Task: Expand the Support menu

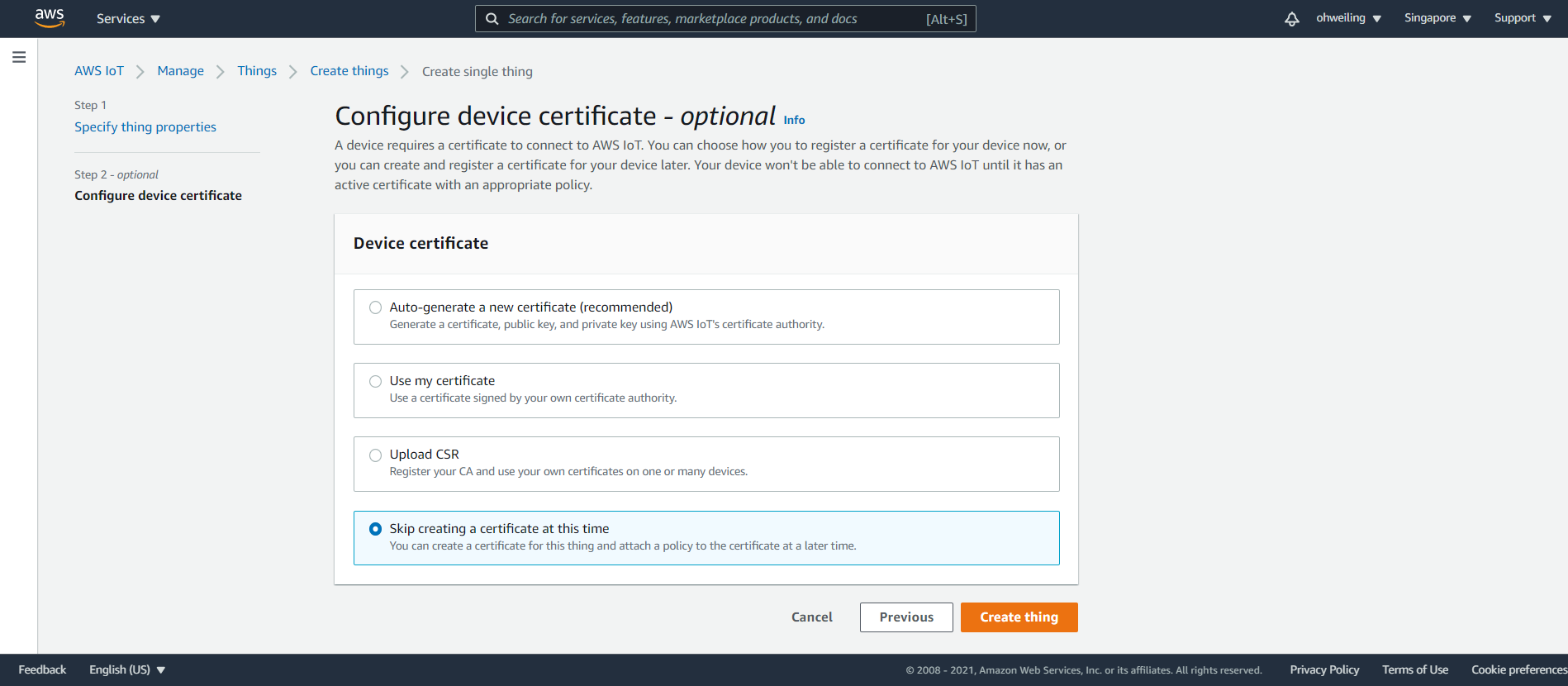Action: (1523, 18)
